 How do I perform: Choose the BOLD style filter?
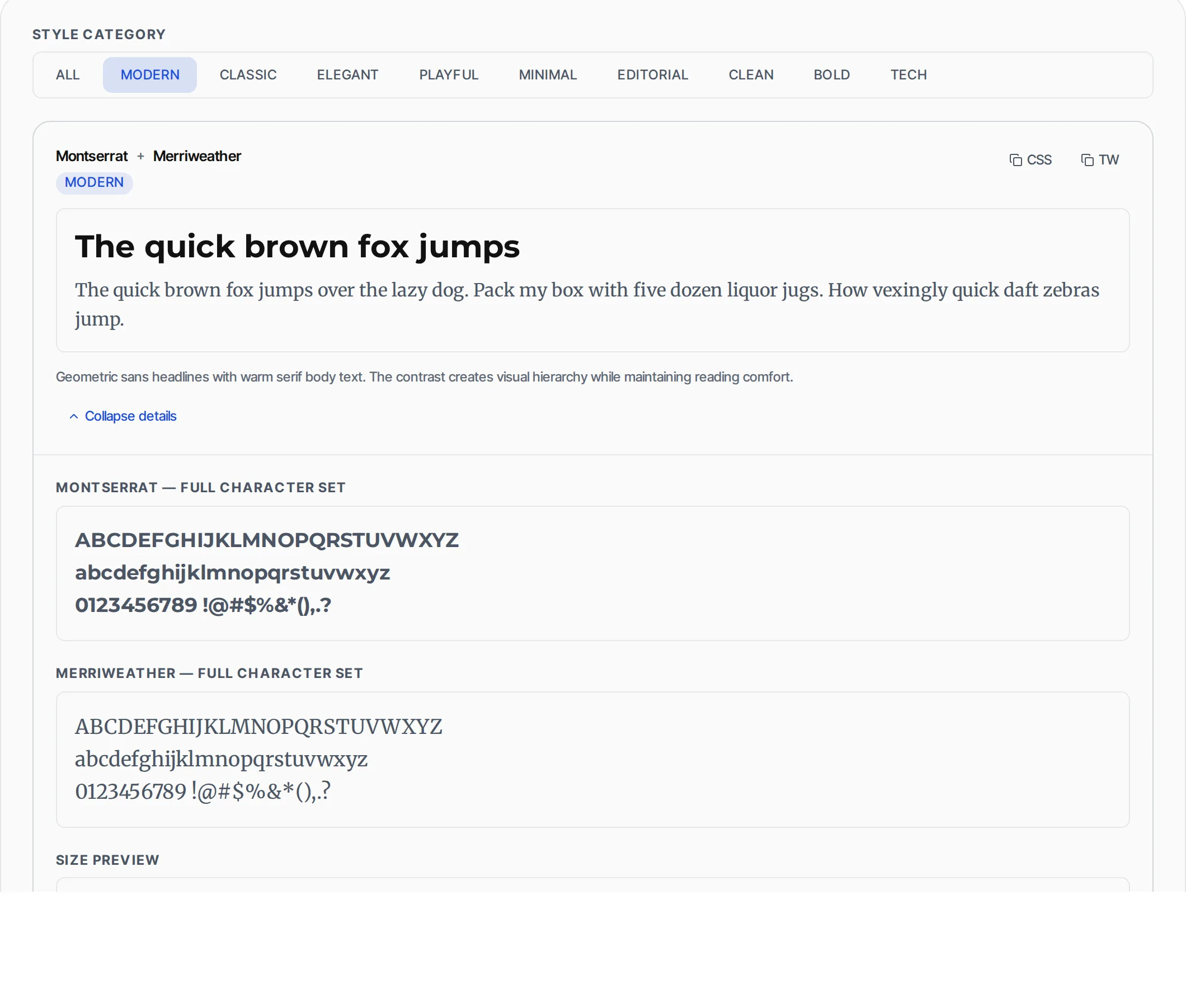point(832,75)
